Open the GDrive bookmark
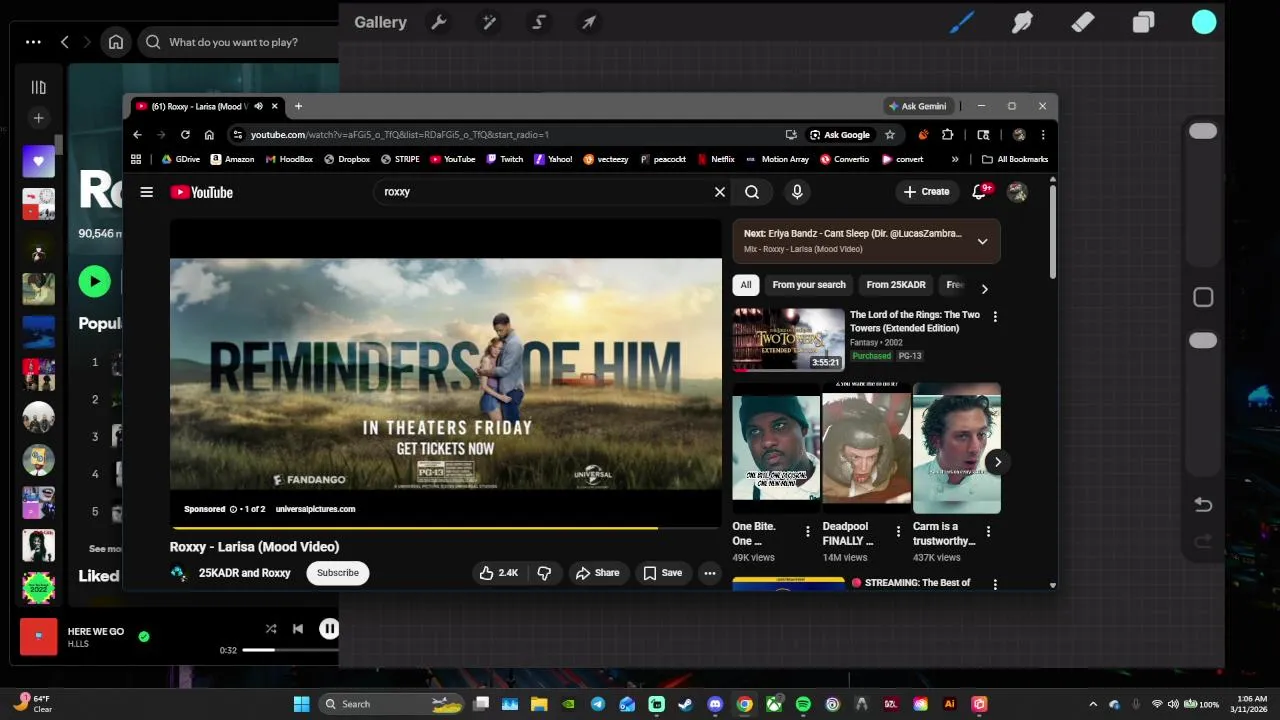 click(181, 159)
